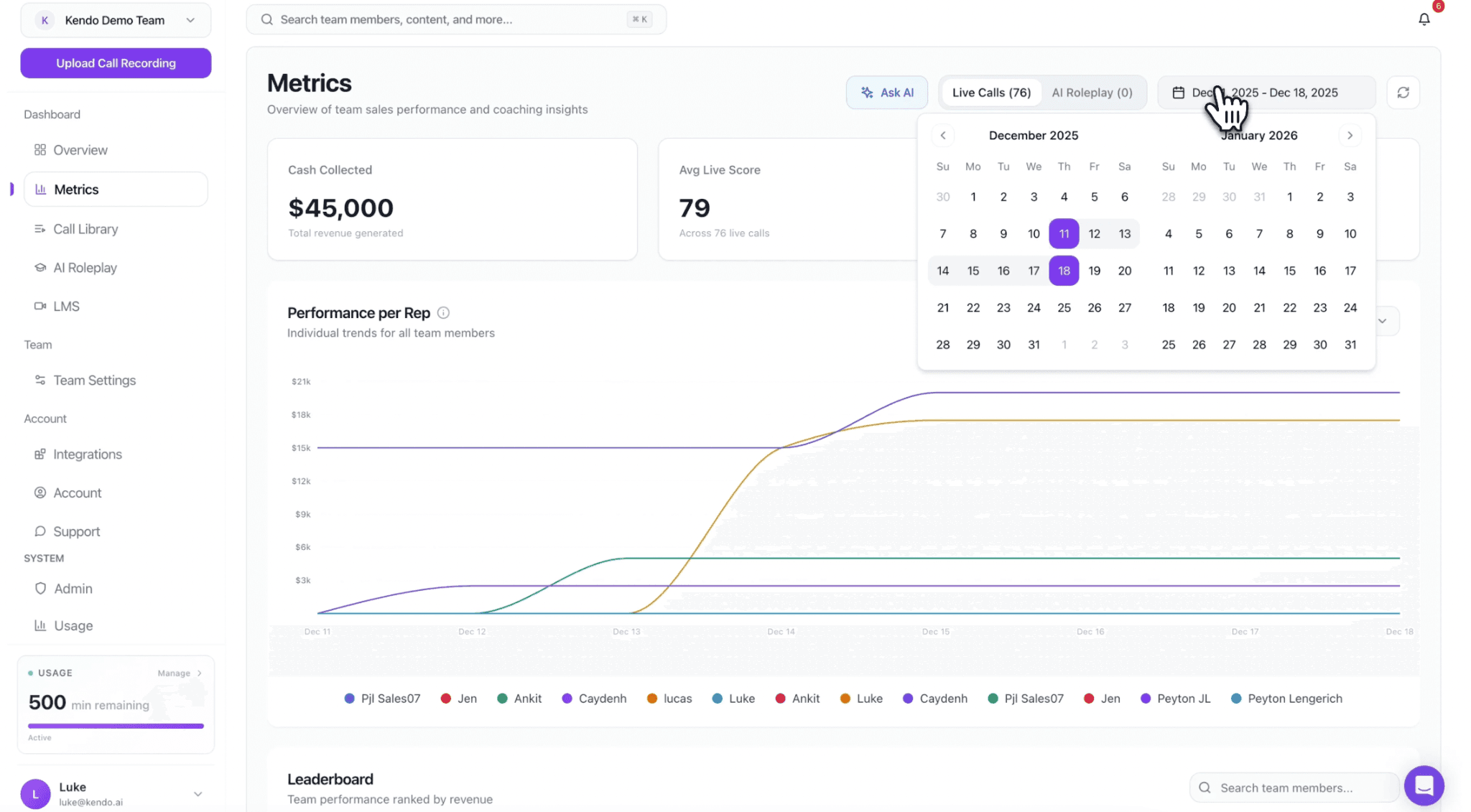Switch to the AI Roleplay (0) tab
1471x812 pixels.
tap(1092, 92)
